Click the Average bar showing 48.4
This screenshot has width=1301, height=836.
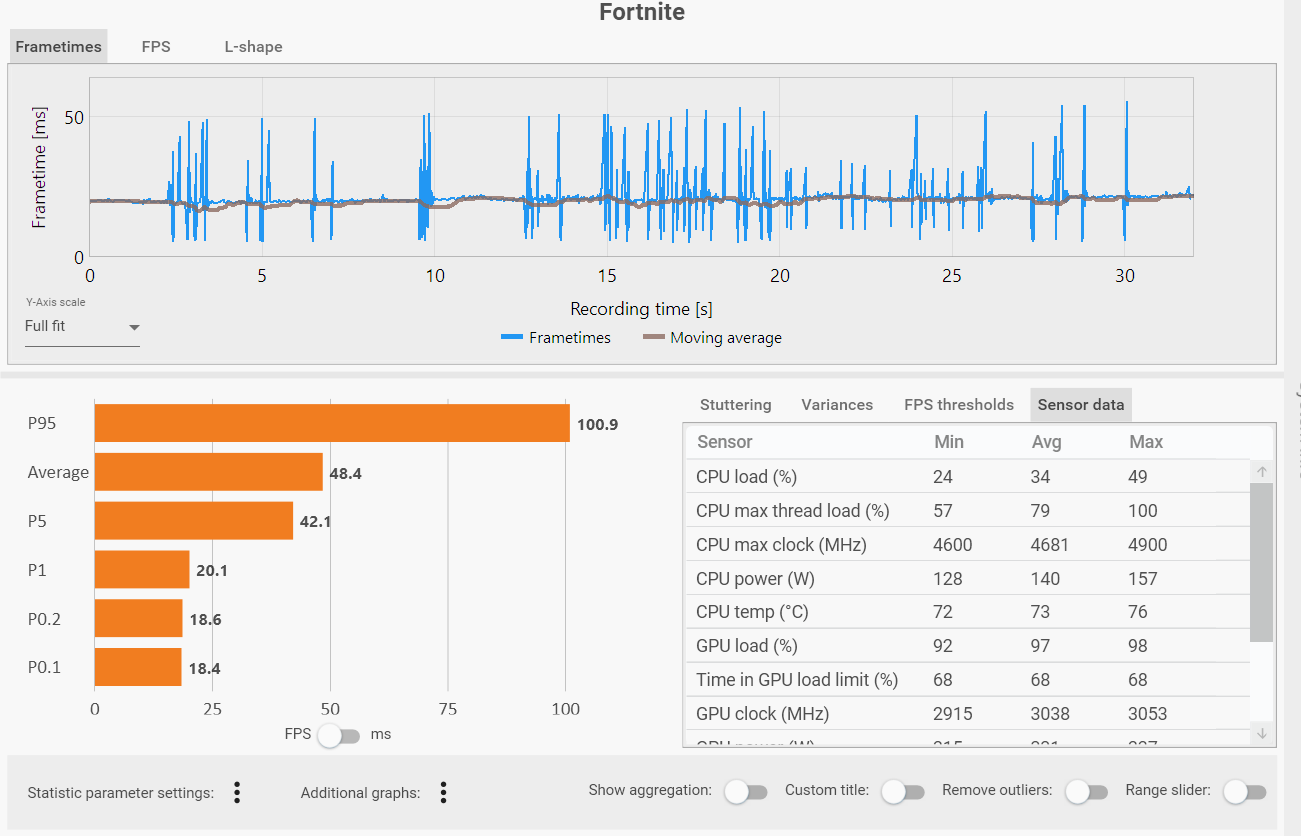[209, 472]
